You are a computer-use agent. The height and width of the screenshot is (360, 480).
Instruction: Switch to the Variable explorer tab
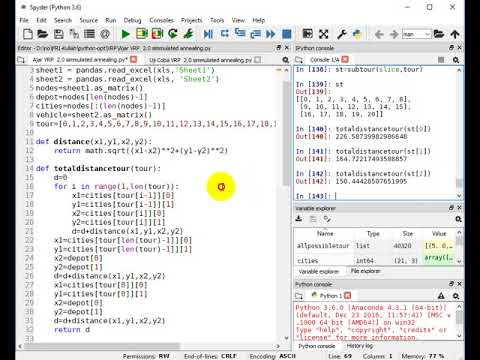[318, 271]
